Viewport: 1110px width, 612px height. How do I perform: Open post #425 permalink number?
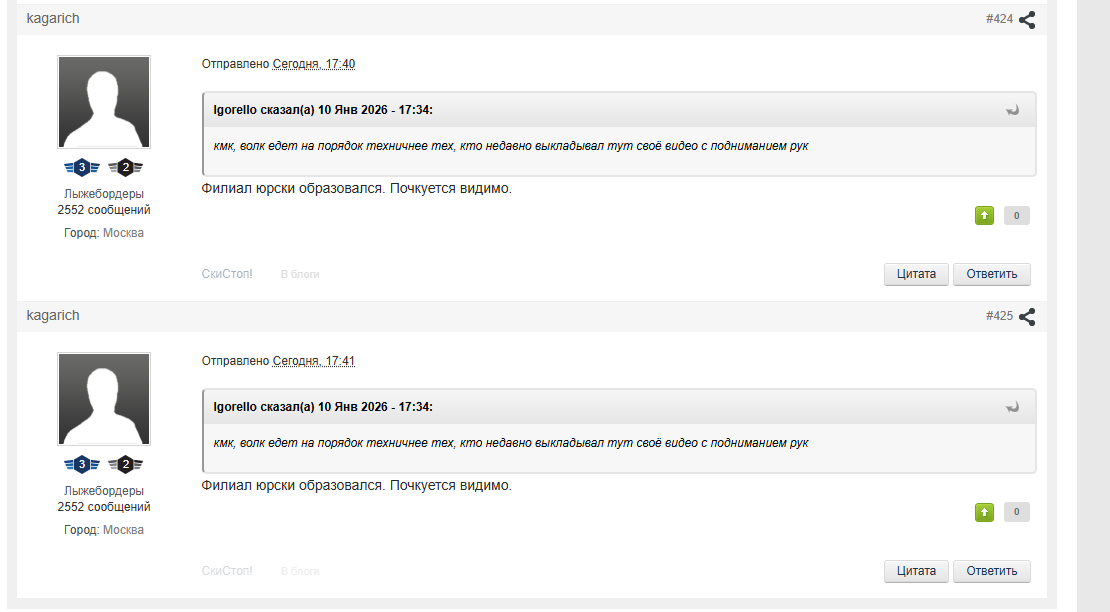(x=999, y=316)
